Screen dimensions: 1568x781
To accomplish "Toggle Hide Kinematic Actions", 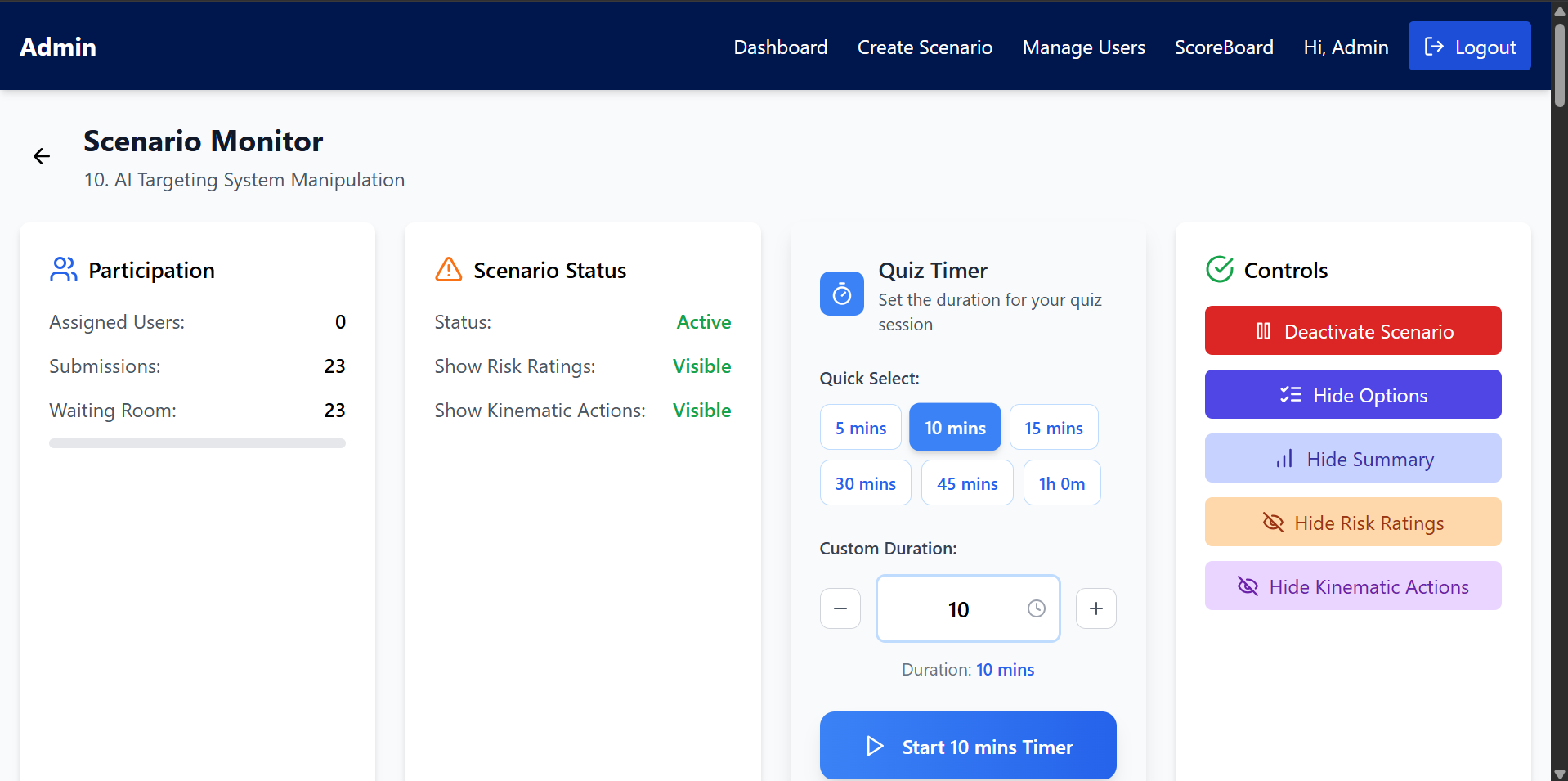I will 1353,586.
